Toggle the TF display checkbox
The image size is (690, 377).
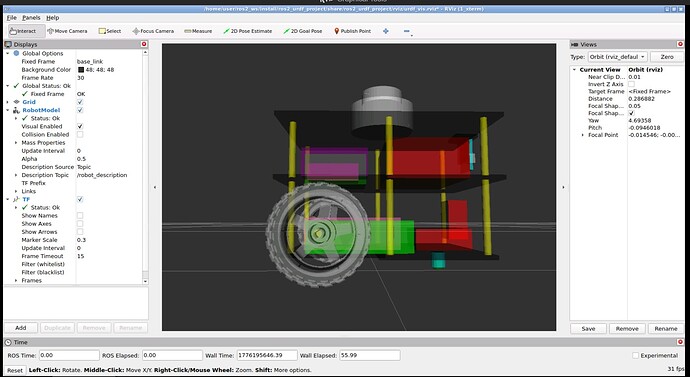[80, 199]
